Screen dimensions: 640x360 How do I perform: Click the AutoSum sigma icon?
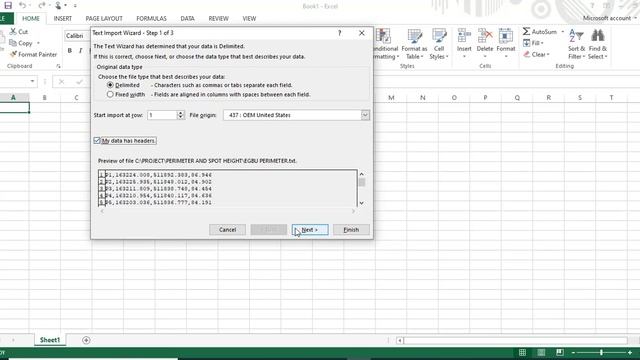[527, 31]
